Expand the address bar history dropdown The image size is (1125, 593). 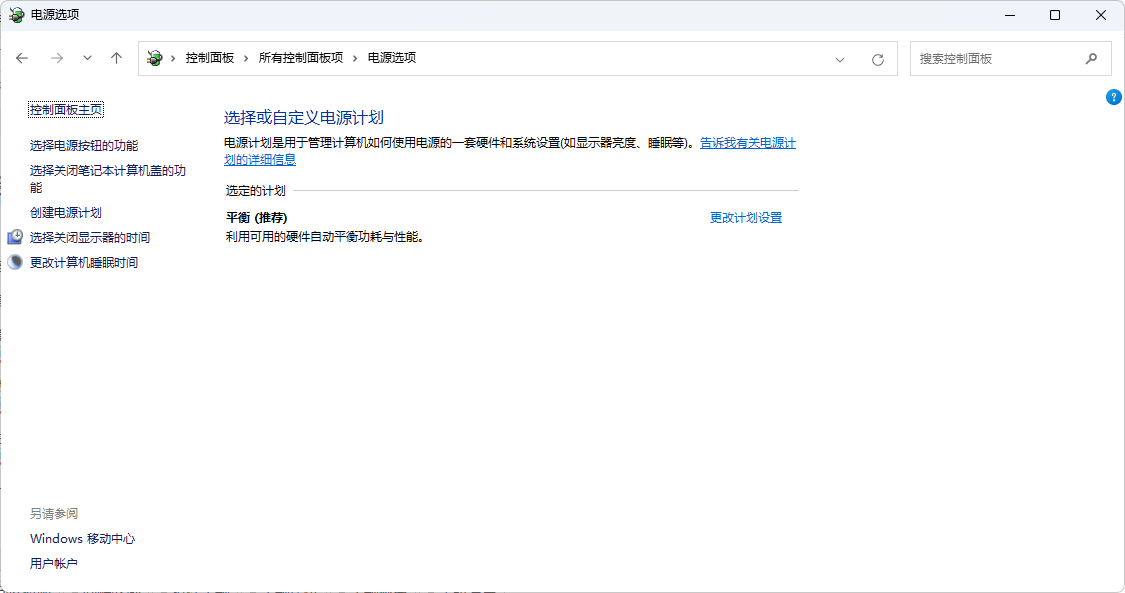840,59
